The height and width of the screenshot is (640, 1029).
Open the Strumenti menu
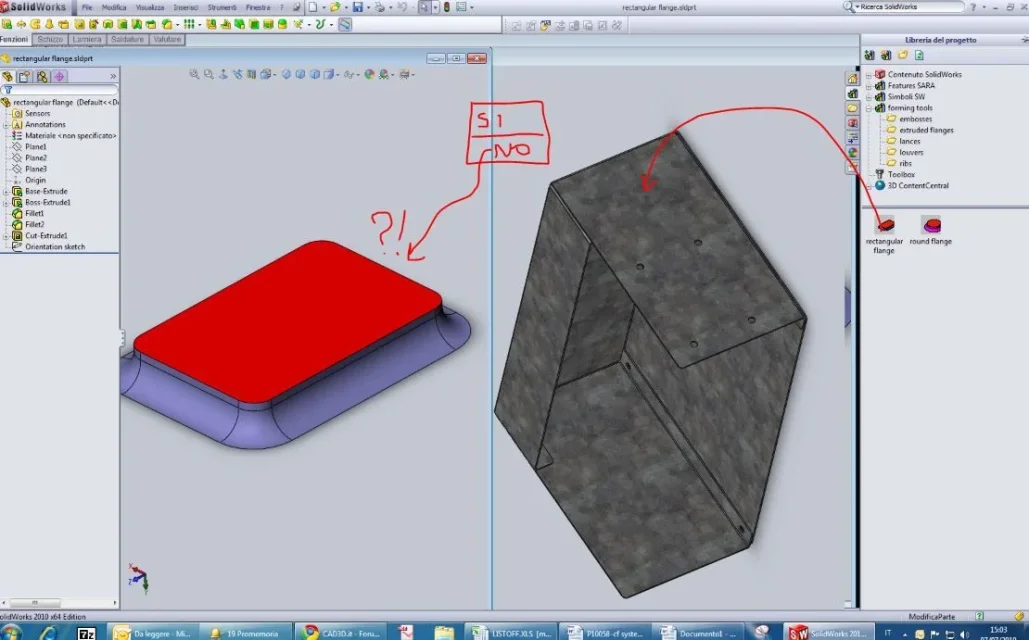(222, 7)
